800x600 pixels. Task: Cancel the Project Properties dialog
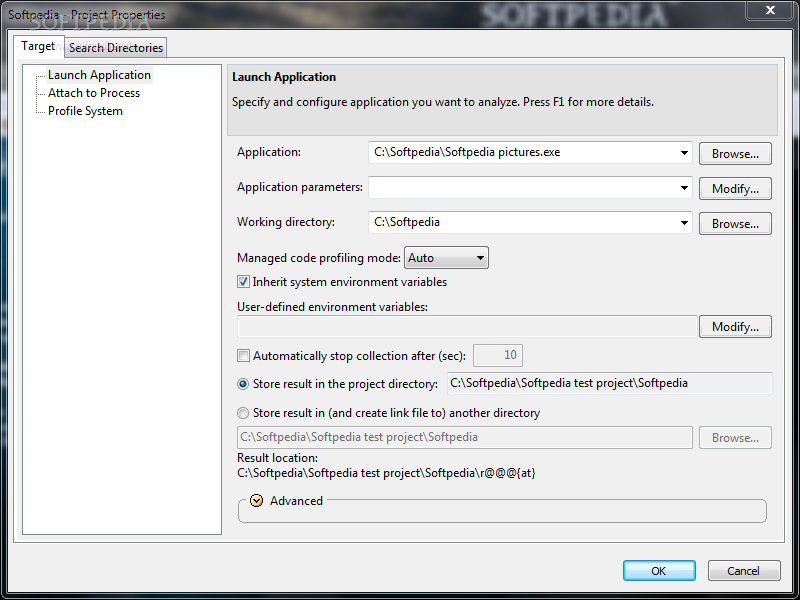(x=744, y=570)
